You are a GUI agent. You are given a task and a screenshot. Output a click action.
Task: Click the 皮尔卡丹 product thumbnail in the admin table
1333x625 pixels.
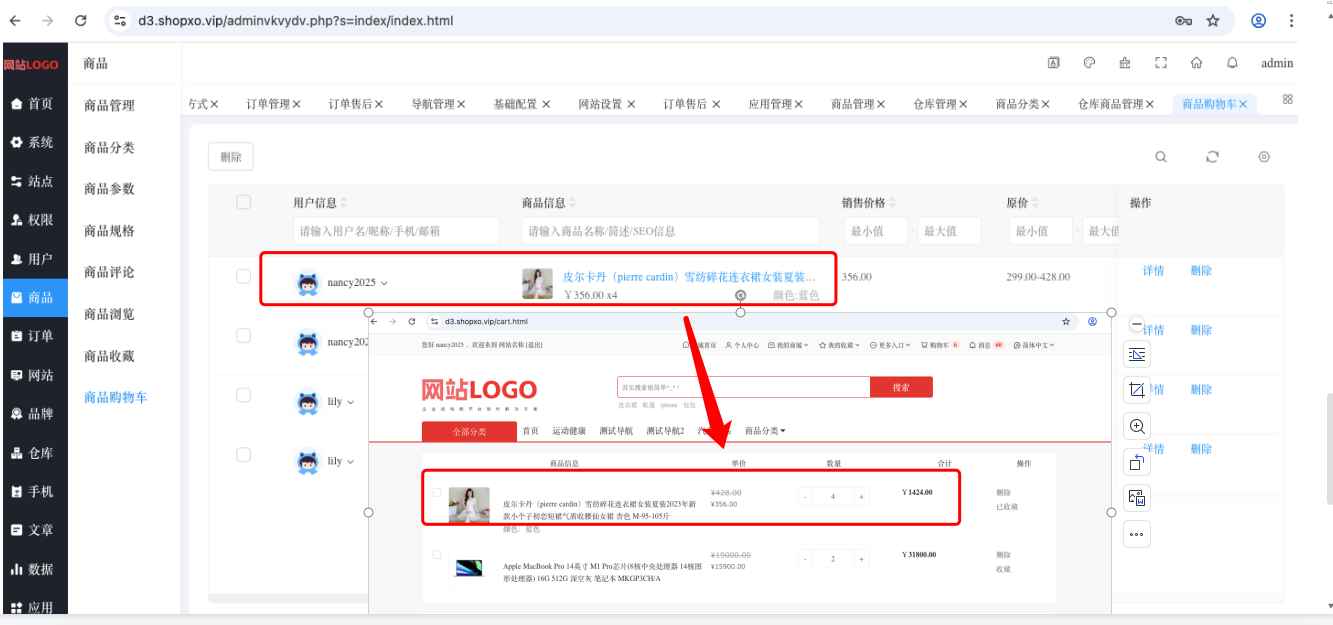(537, 284)
